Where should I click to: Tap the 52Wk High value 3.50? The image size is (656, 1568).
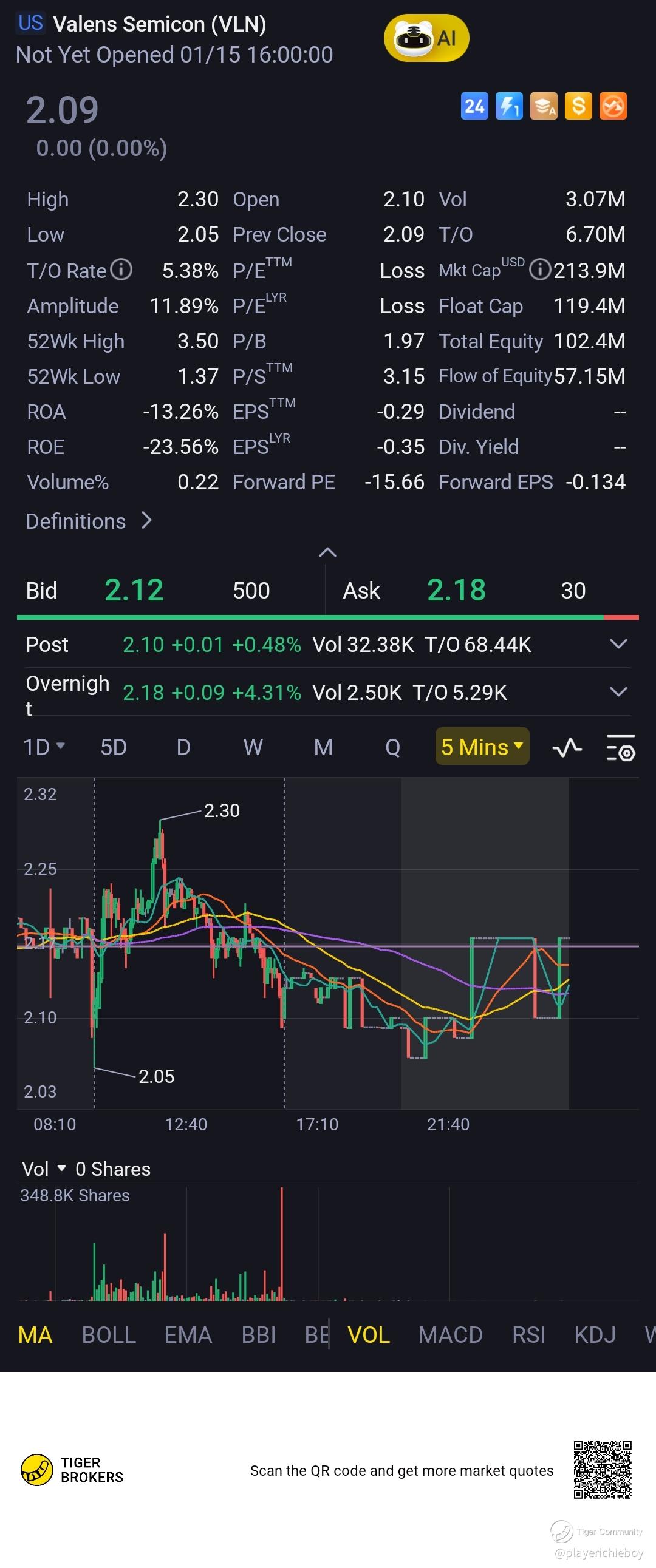198,341
